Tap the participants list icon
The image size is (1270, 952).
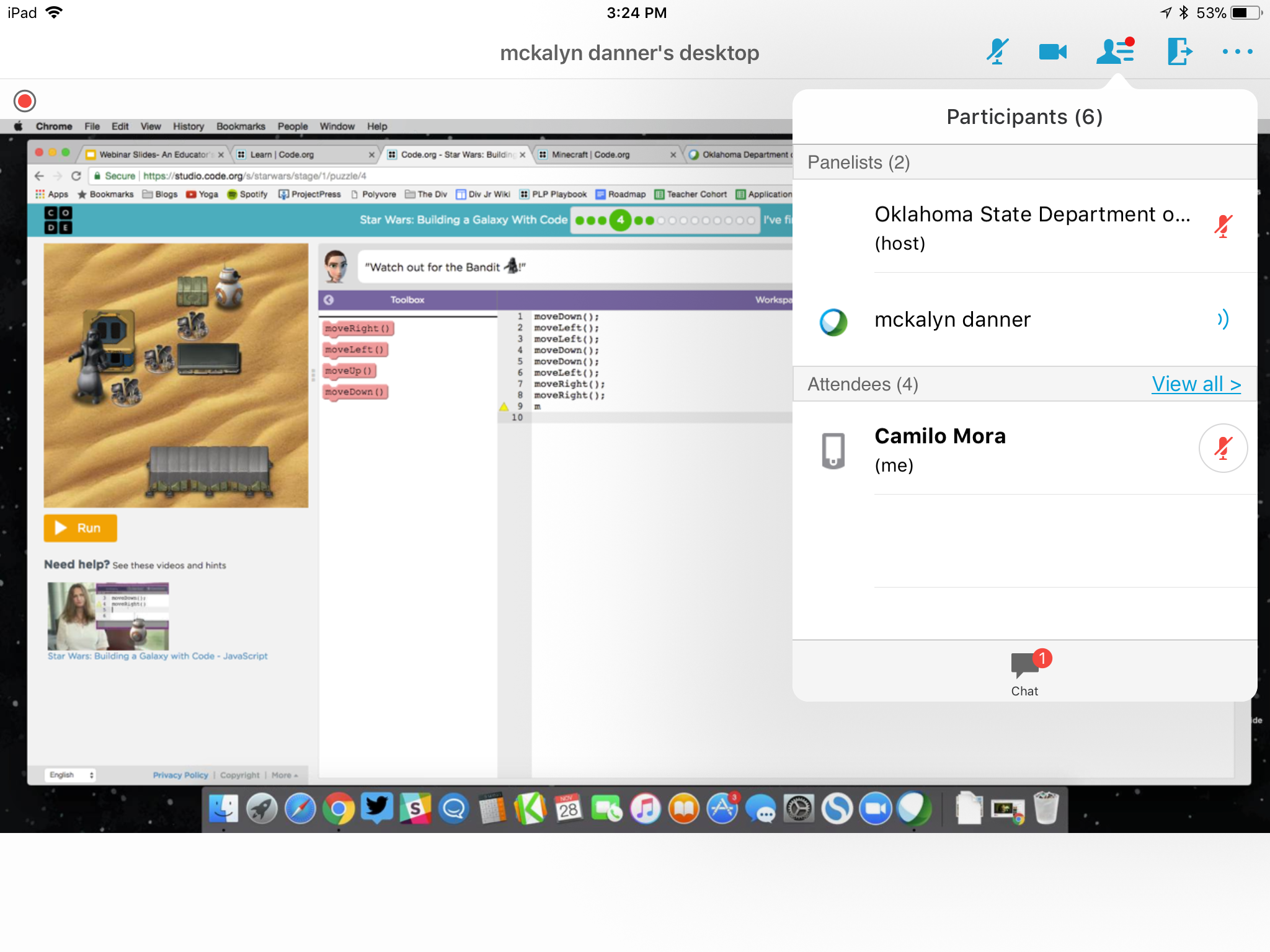1114,52
